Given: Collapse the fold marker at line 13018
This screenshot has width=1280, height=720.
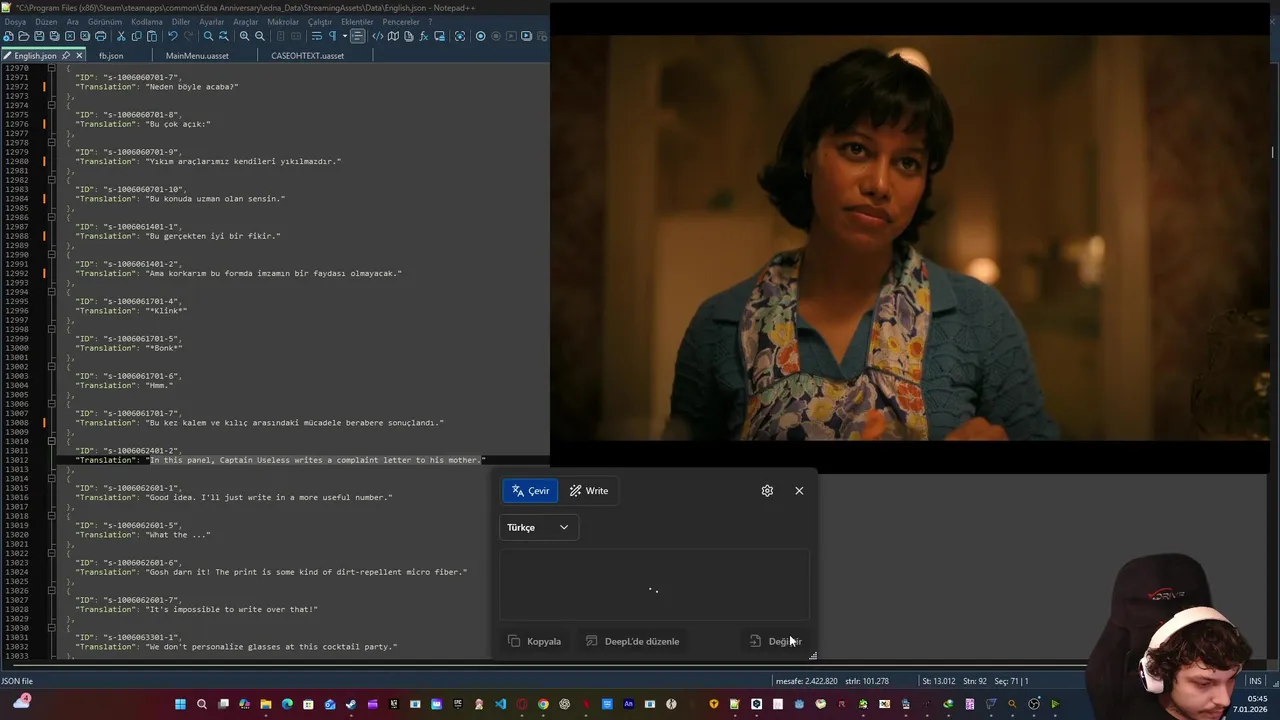Looking at the screenshot, I should click(52, 516).
